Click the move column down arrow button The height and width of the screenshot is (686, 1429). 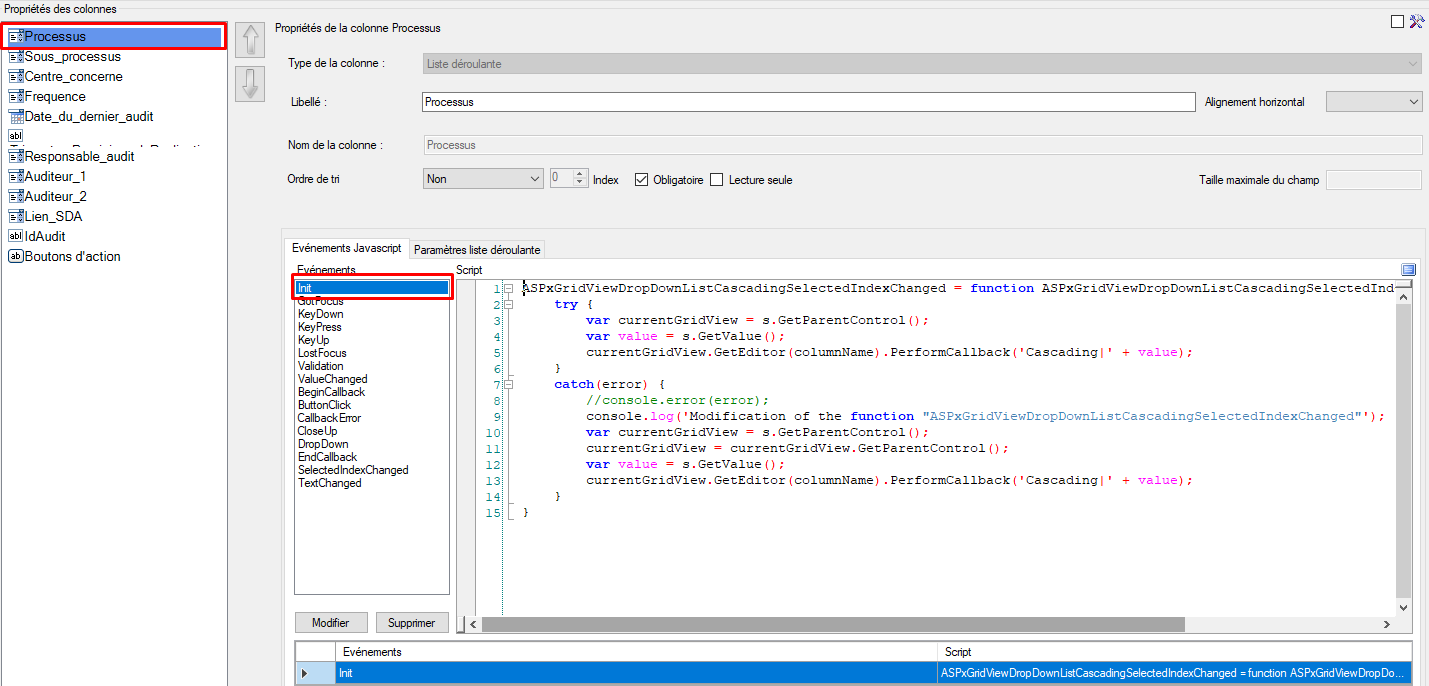tap(249, 84)
